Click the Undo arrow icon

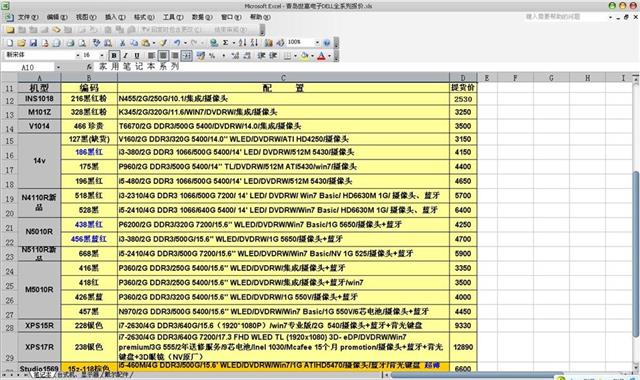177,42
